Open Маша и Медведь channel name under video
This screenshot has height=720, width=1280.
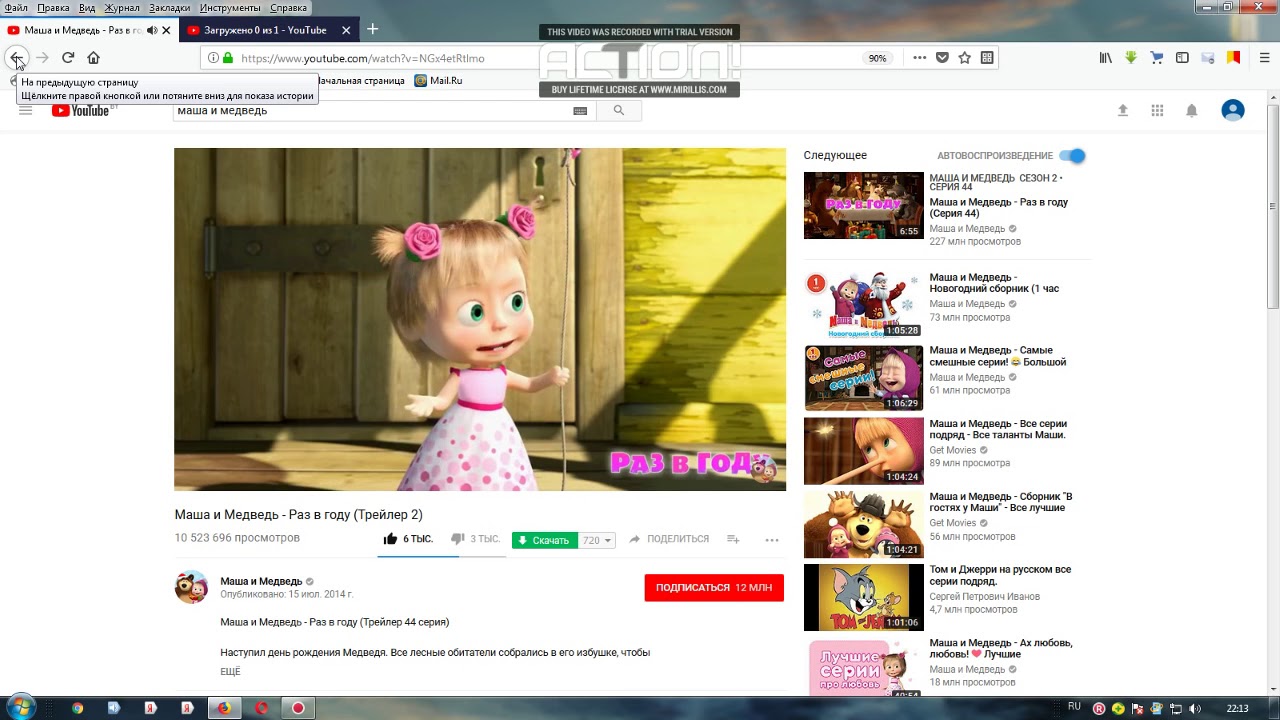[261, 581]
